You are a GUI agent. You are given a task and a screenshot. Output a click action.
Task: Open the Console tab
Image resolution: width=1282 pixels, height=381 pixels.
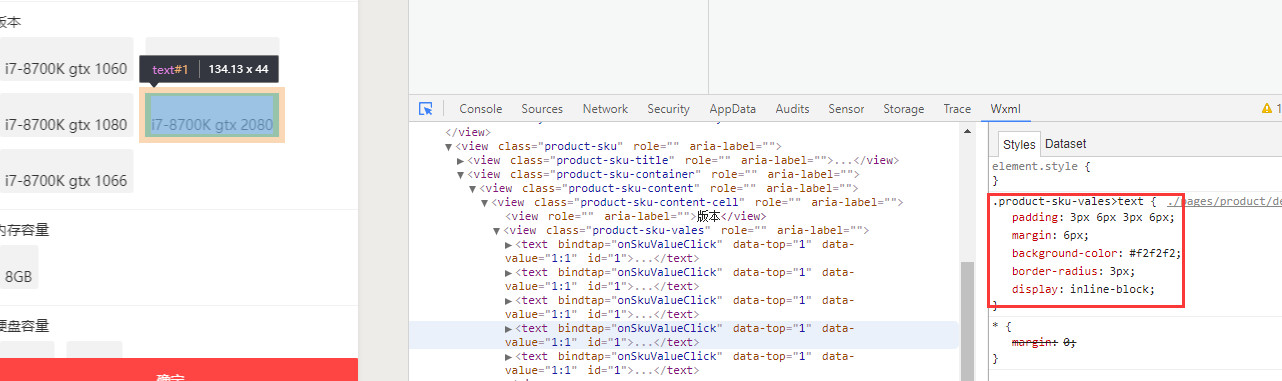tap(480, 109)
